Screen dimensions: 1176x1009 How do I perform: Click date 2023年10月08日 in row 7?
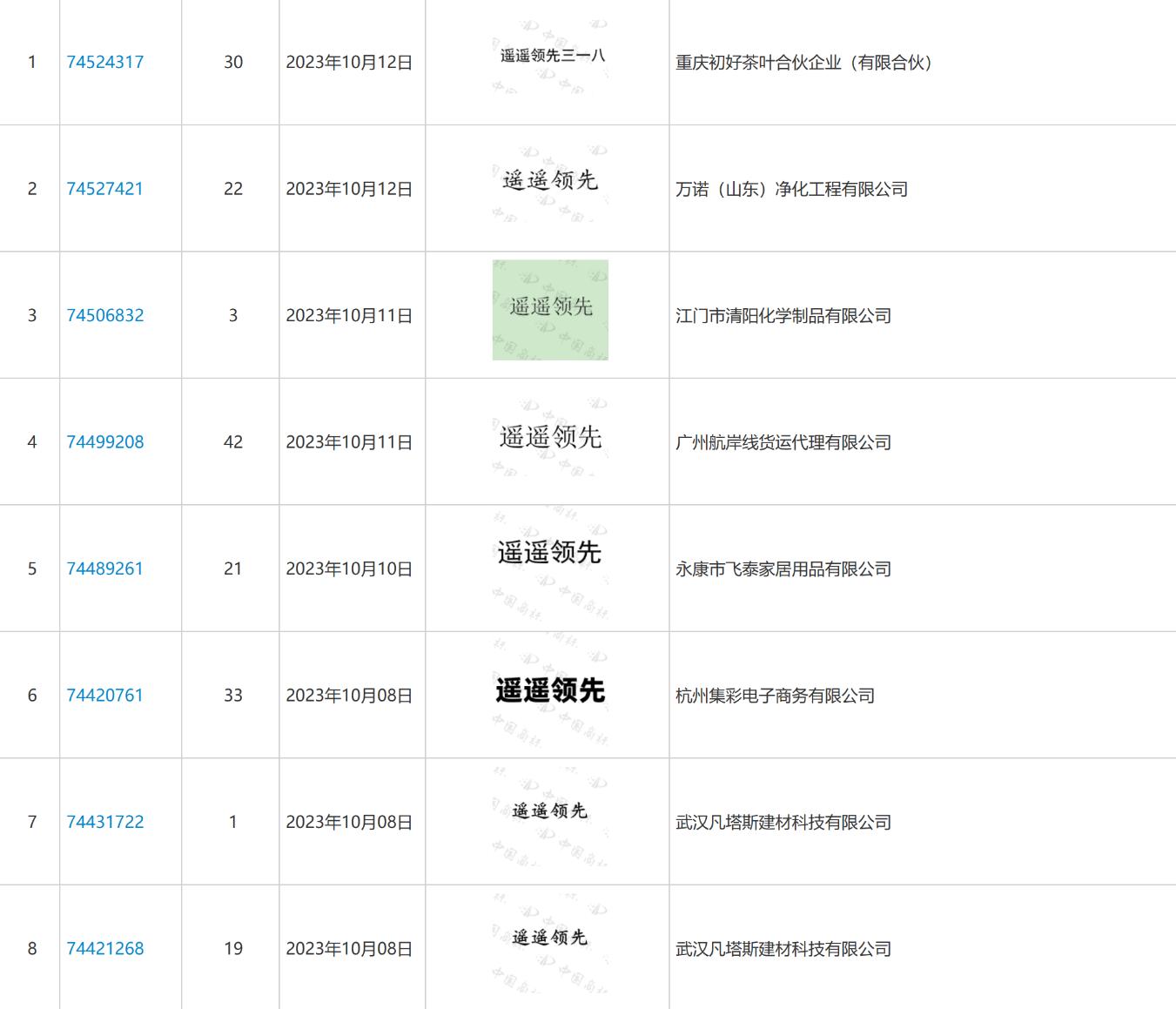[x=349, y=822]
